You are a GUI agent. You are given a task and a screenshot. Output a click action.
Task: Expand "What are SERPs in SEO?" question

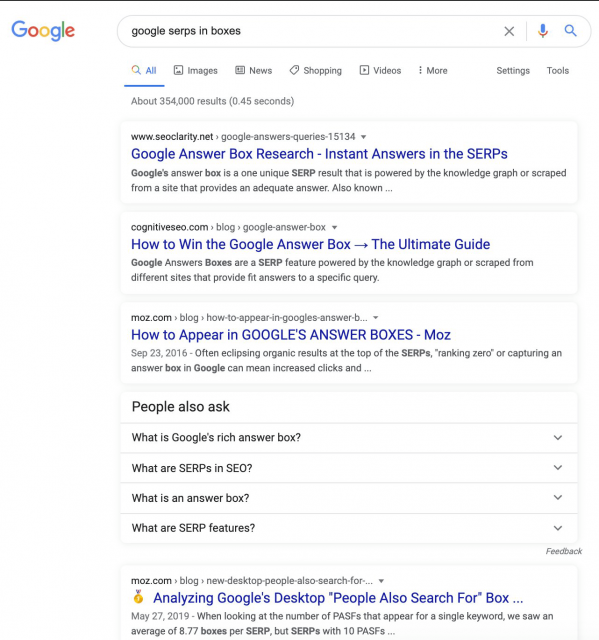(x=349, y=468)
